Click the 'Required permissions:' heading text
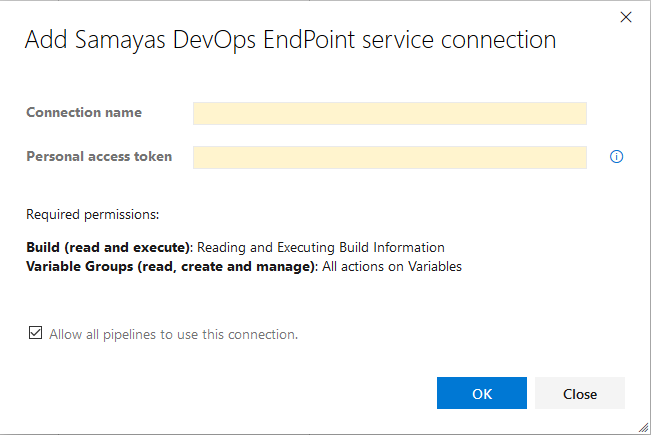Image resolution: width=652 pixels, height=435 pixels. coord(93,214)
